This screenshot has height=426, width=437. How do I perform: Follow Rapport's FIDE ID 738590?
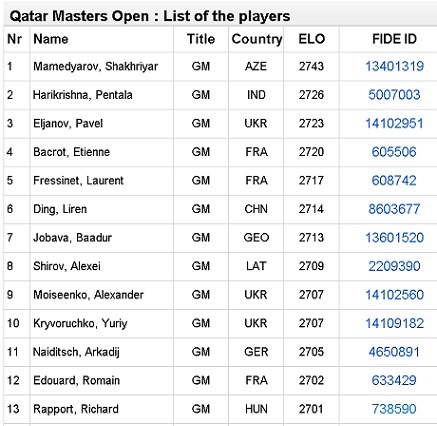(394, 409)
